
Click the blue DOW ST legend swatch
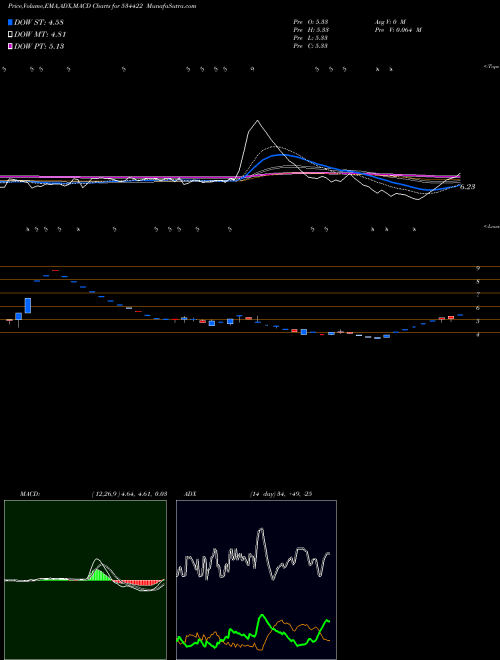coord(11,22)
